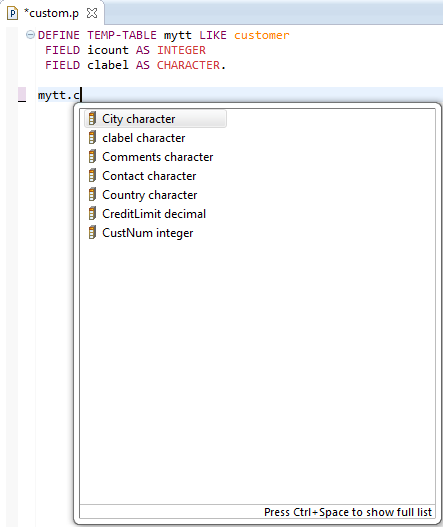This screenshot has height=527, width=443.
Task: Click the 'Press Ctrl+Space to show full list' hint
Action: [x=348, y=512]
